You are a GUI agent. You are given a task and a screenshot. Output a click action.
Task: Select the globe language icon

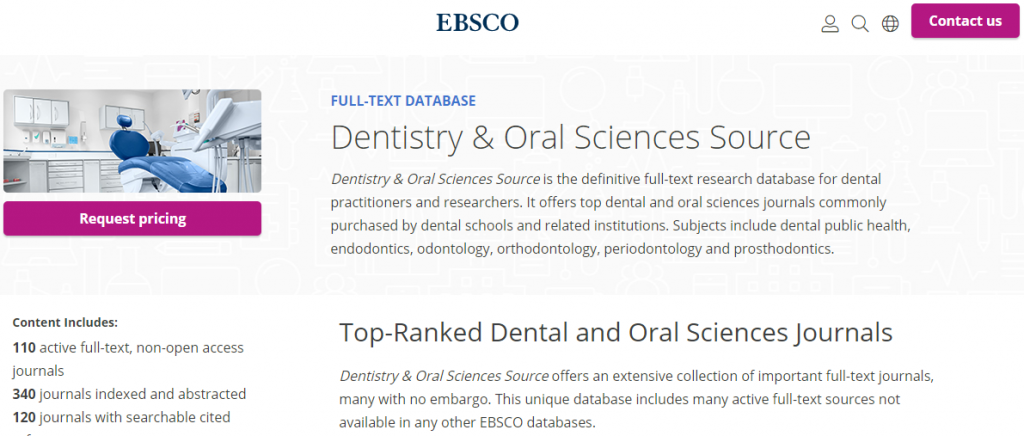(890, 23)
